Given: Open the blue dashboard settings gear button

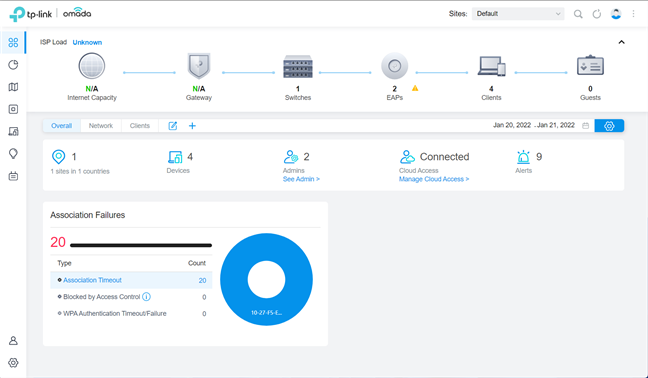Looking at the screenshot, I should click(x=609, y=126).
